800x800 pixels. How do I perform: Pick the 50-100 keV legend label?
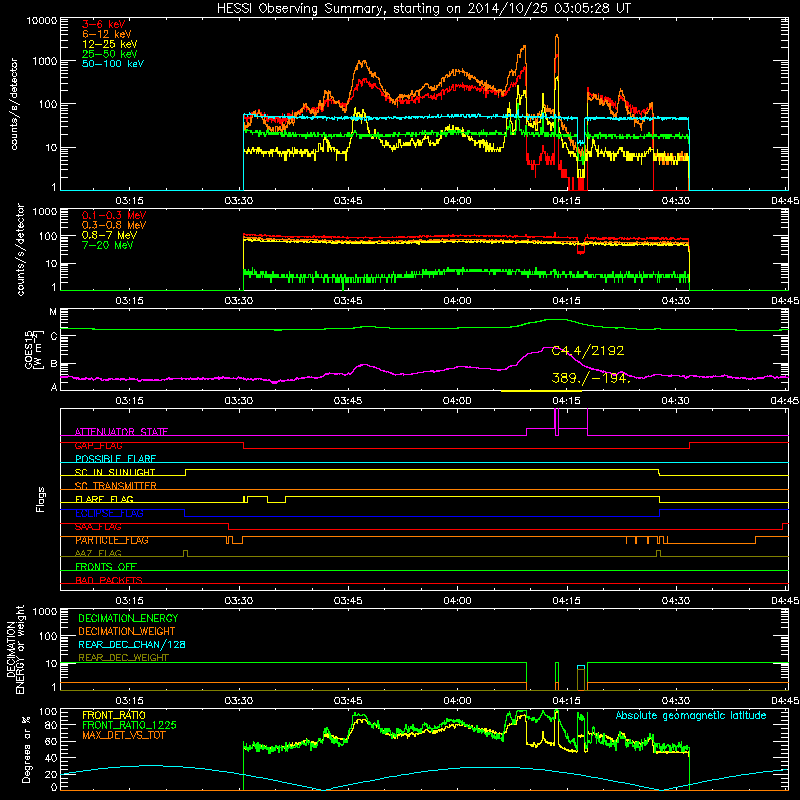click(113, 64)
